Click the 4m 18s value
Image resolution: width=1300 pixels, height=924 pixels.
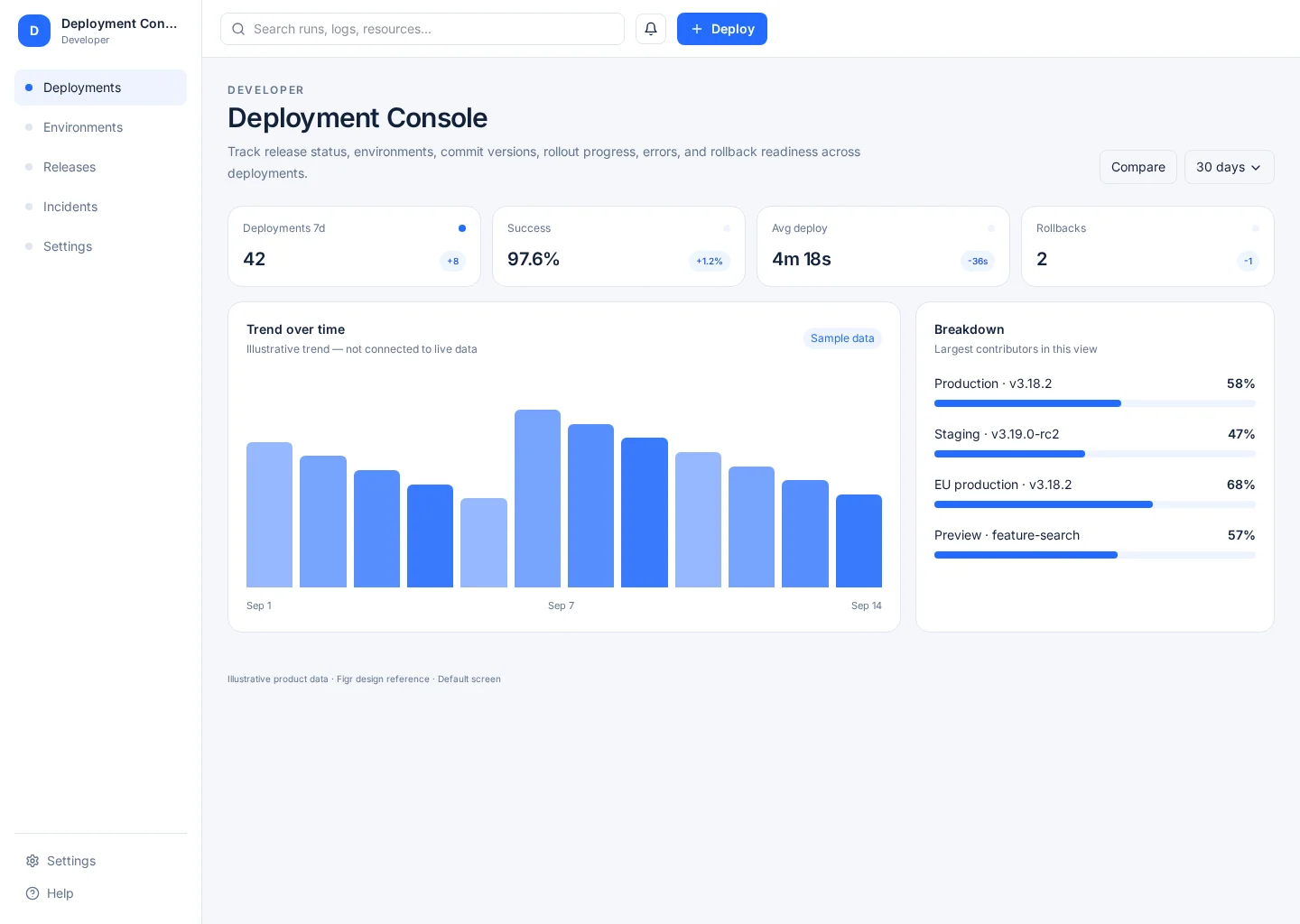pos(801,259)
